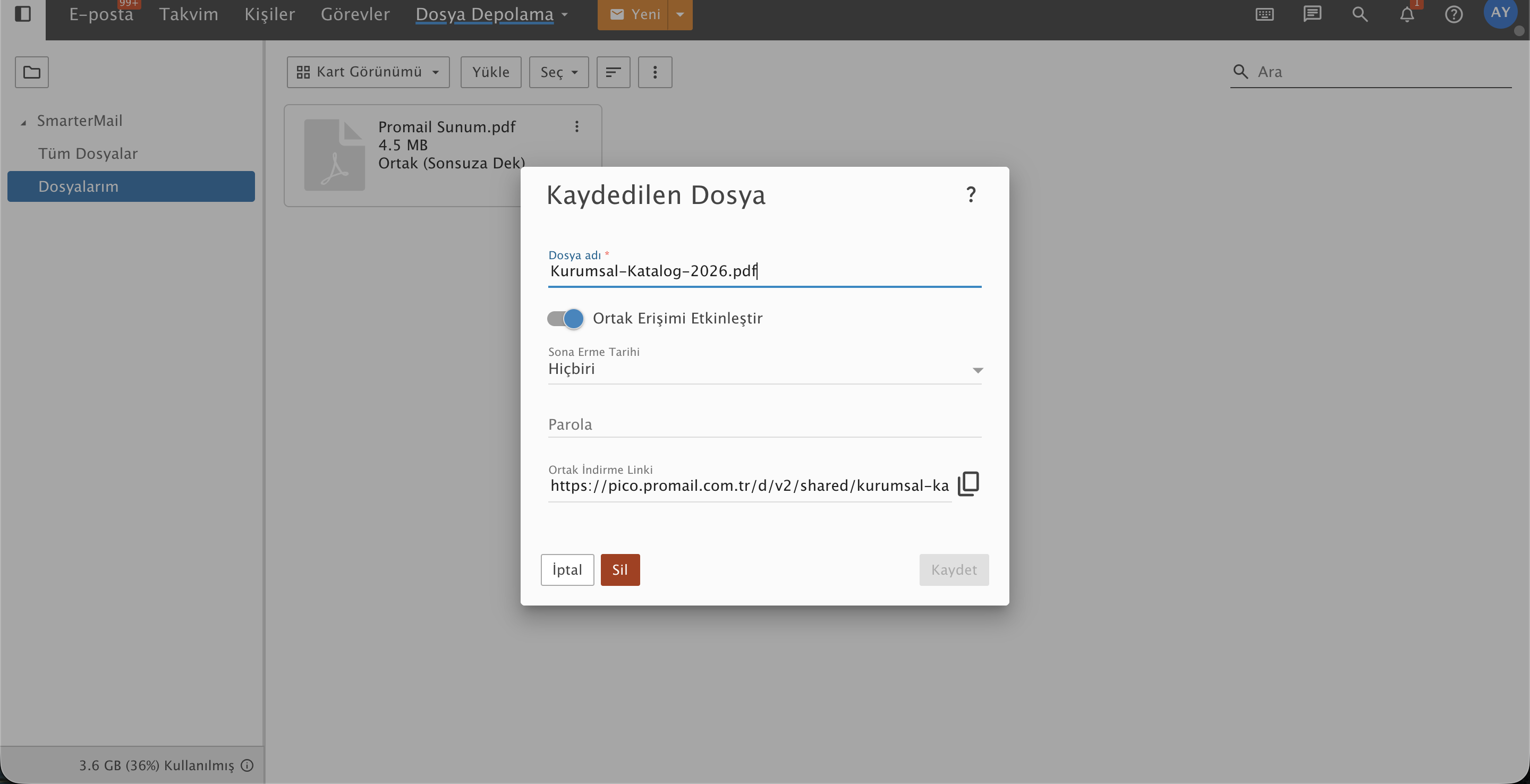Compose with the Yeni button
Screen dimensions: 1530x784
pos(633,14)
